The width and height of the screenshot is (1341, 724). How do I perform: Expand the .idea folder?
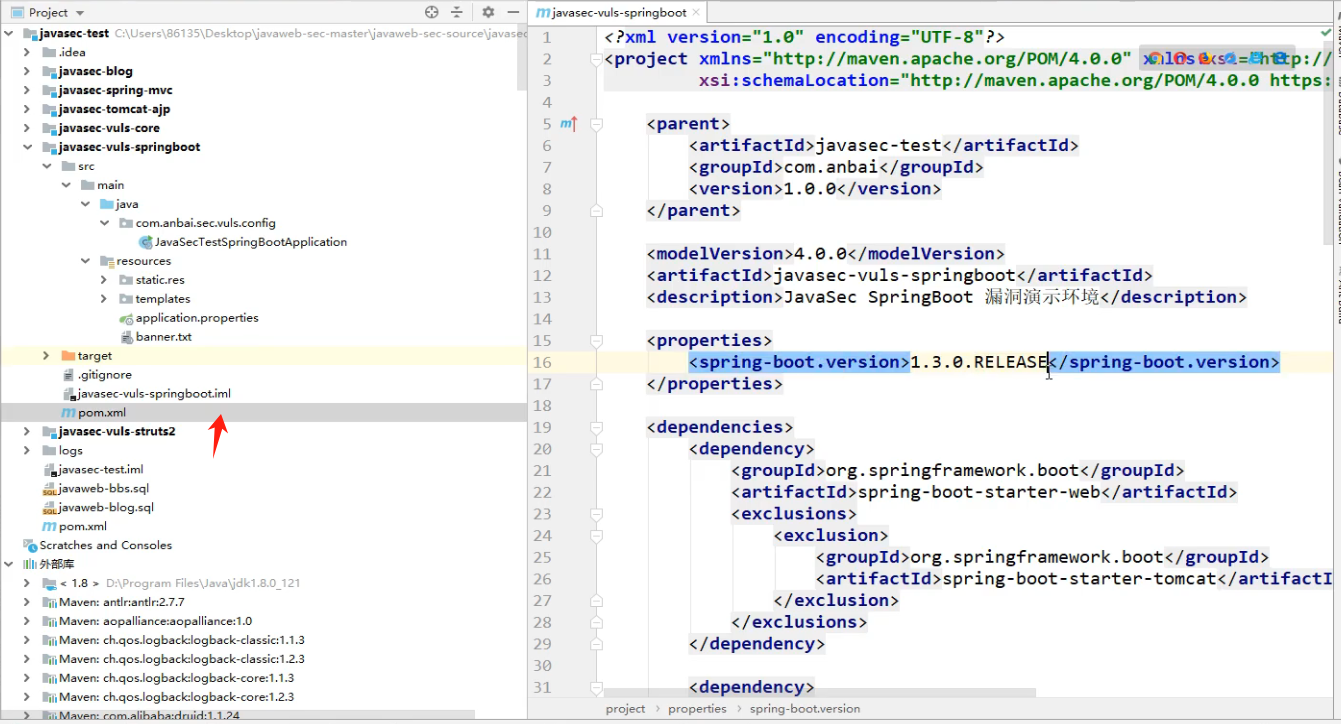[x=28, y=52]
